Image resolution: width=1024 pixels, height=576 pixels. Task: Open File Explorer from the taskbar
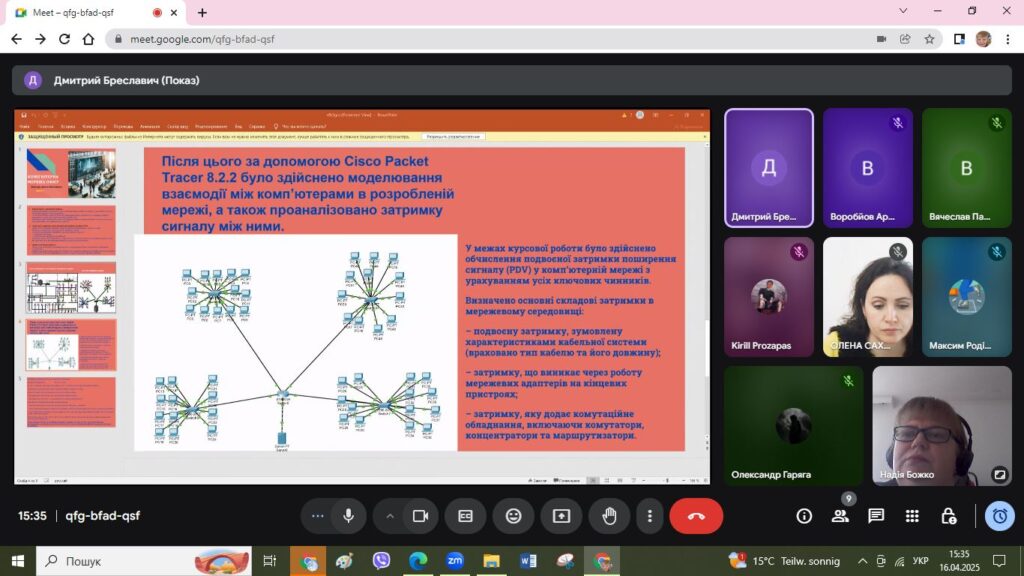pos(491,561)
